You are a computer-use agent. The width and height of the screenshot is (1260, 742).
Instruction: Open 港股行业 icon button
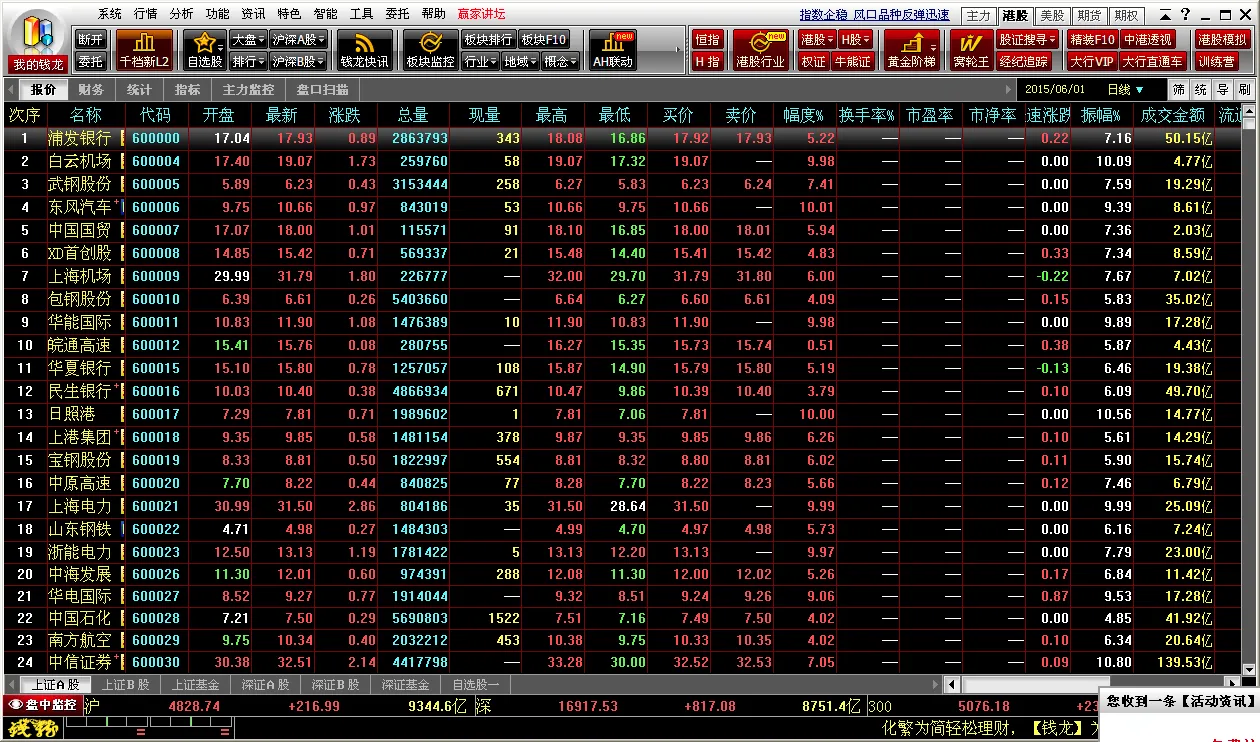pos(760,50)
